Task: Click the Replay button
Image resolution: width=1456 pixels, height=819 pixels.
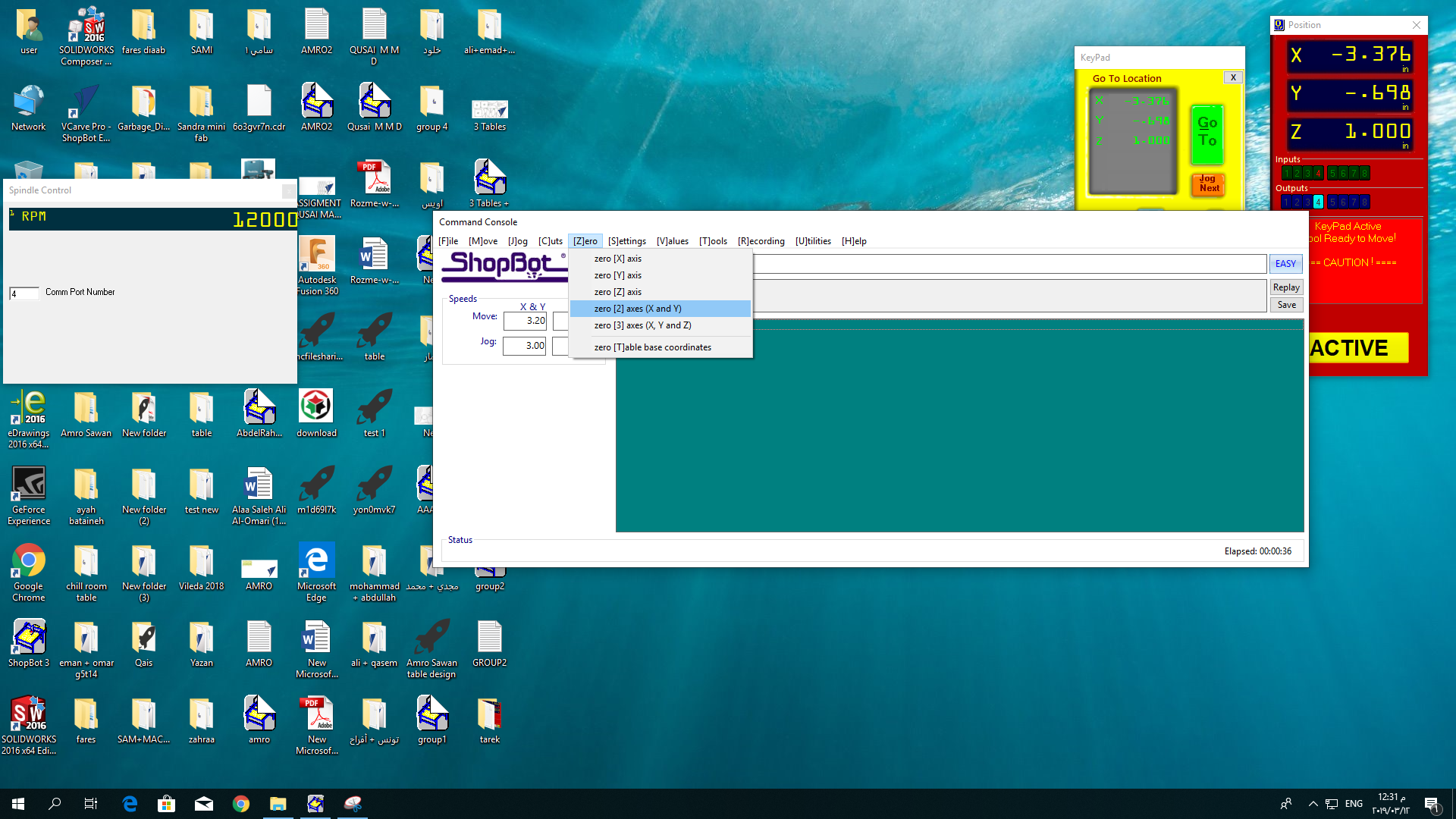Action: click(1286, 287)
